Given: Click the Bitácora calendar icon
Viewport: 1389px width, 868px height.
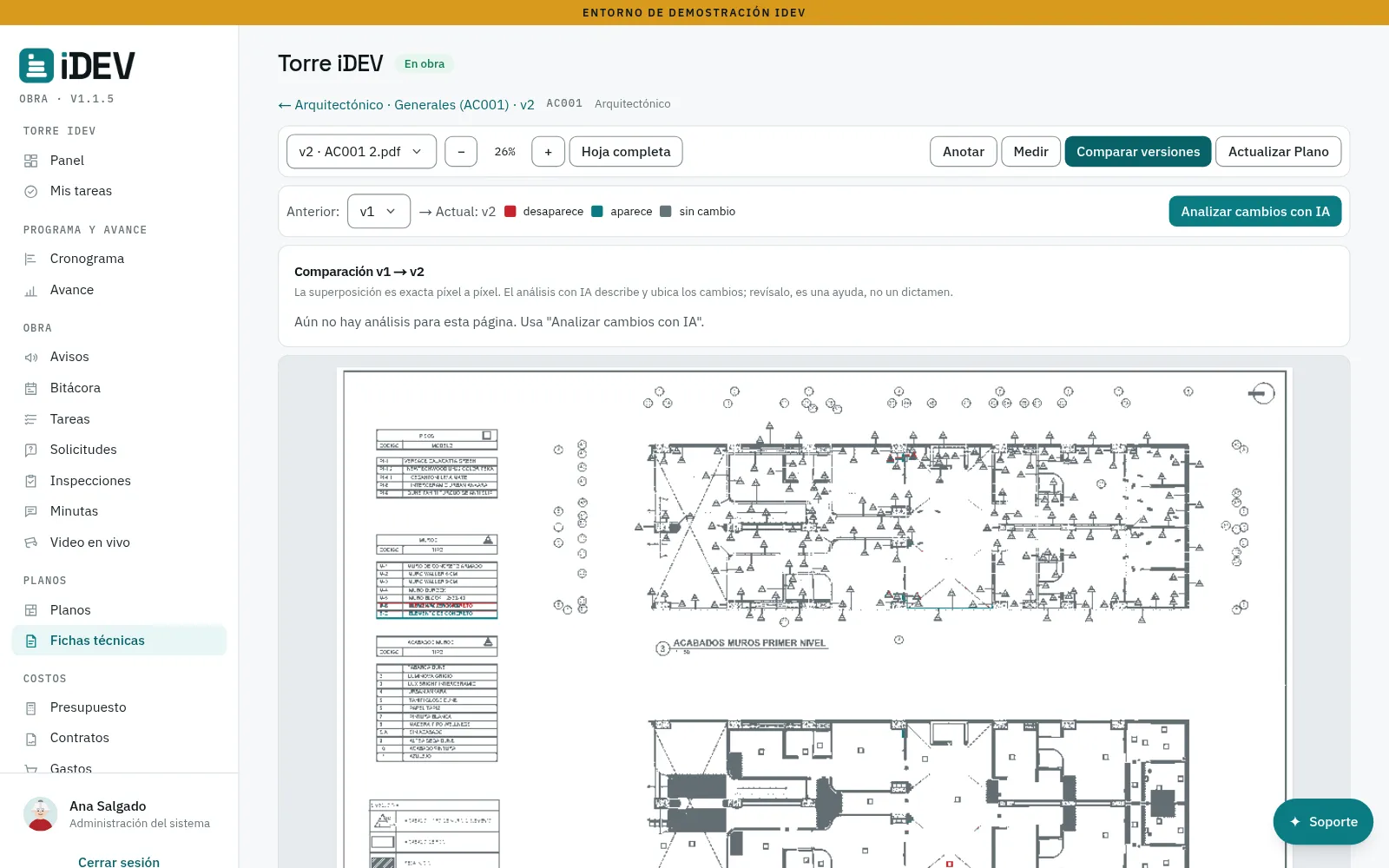Looking at the screenshot, I should [x=31, y=388].
